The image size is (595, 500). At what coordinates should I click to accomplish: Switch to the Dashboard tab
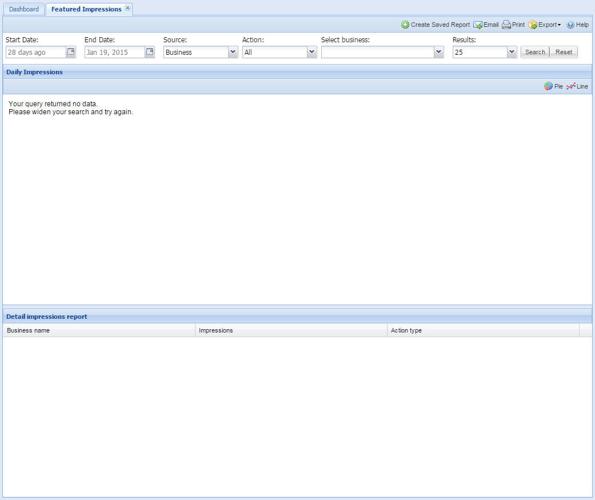[x=24, y=9]
